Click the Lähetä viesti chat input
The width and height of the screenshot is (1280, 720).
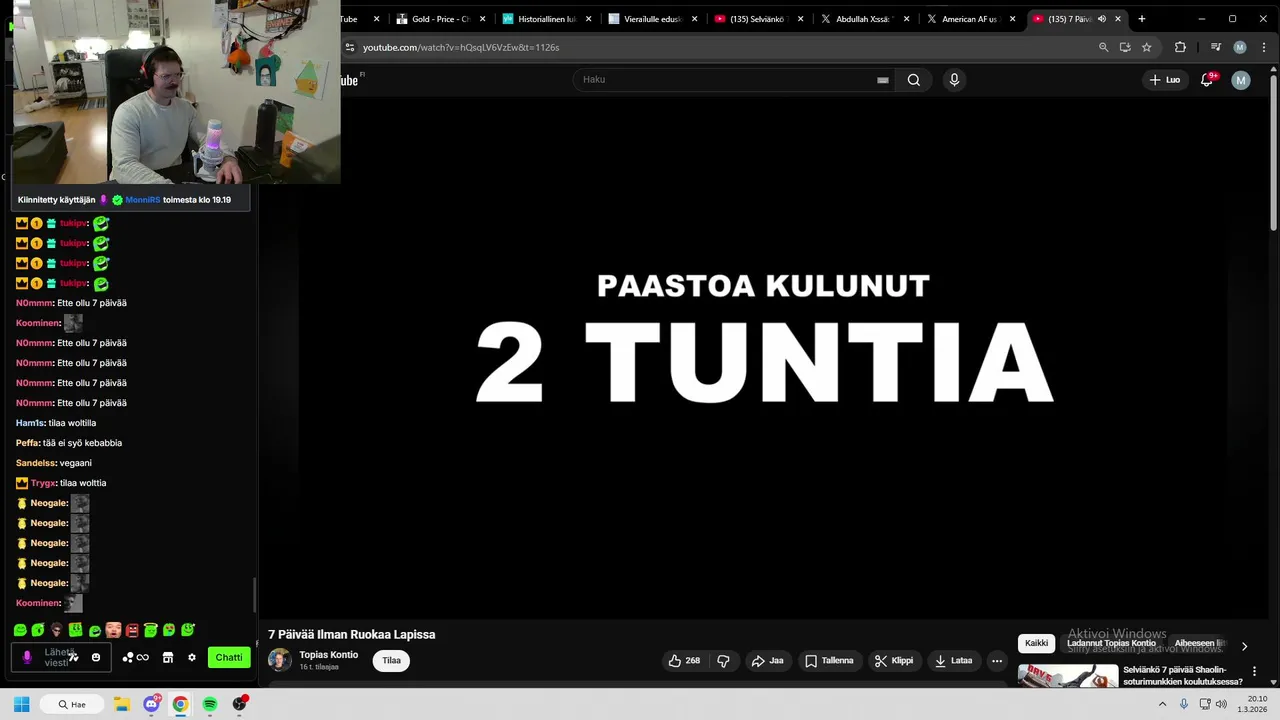[60, 657]
